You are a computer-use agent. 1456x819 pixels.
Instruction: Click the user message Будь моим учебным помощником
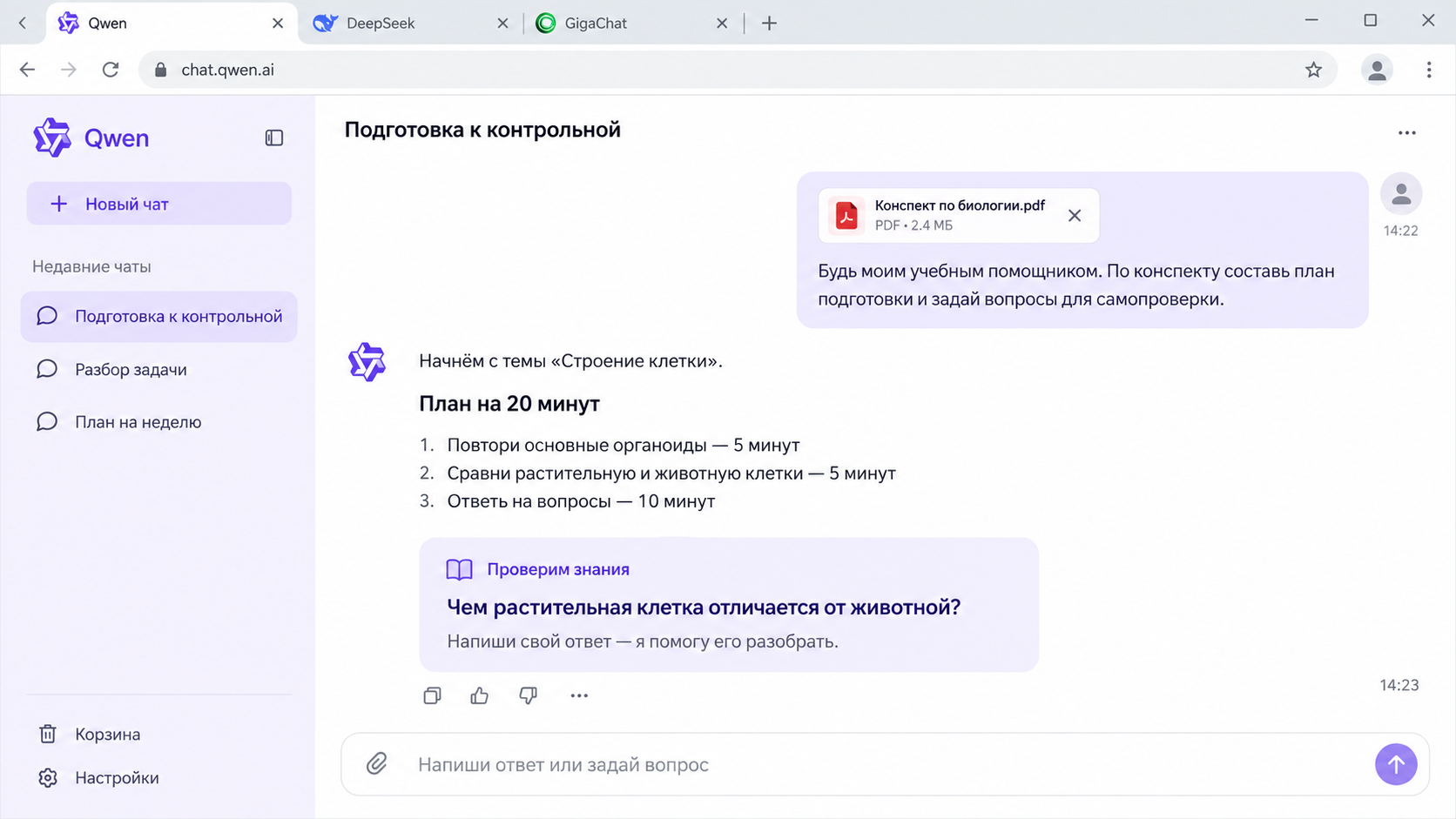point(1076,285)
